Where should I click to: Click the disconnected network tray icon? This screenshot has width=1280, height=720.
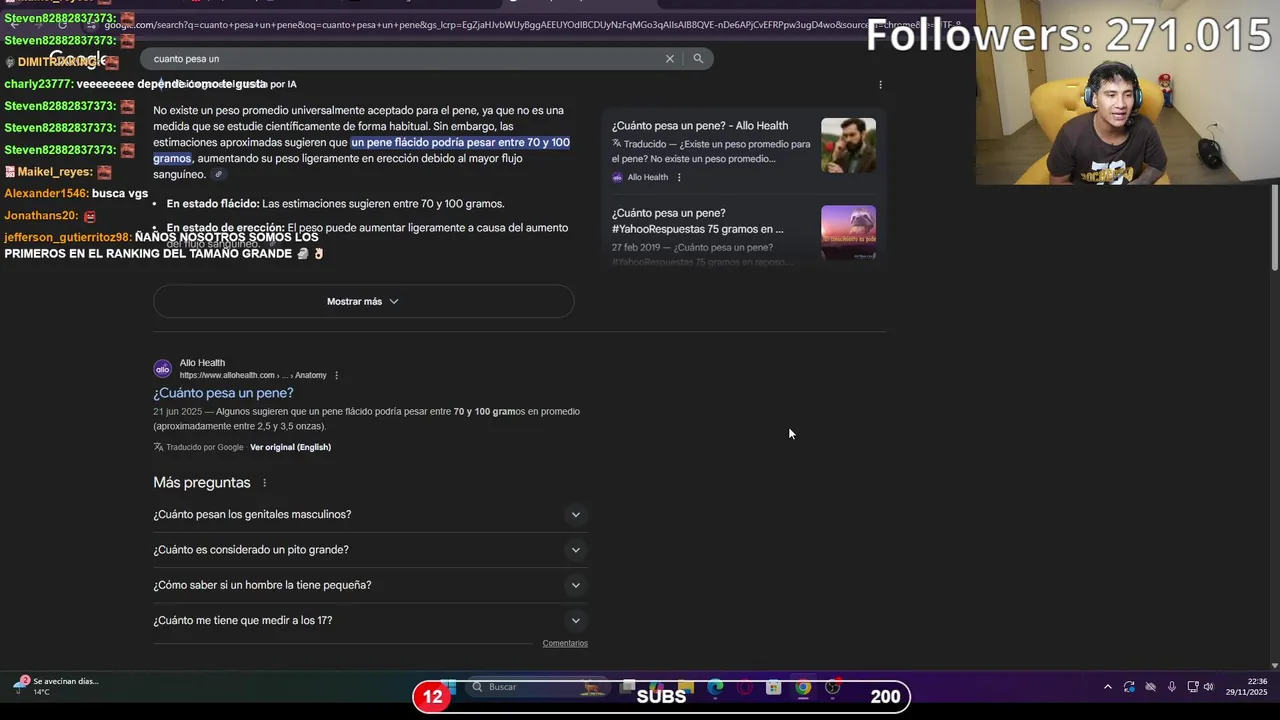[1150, 687]
